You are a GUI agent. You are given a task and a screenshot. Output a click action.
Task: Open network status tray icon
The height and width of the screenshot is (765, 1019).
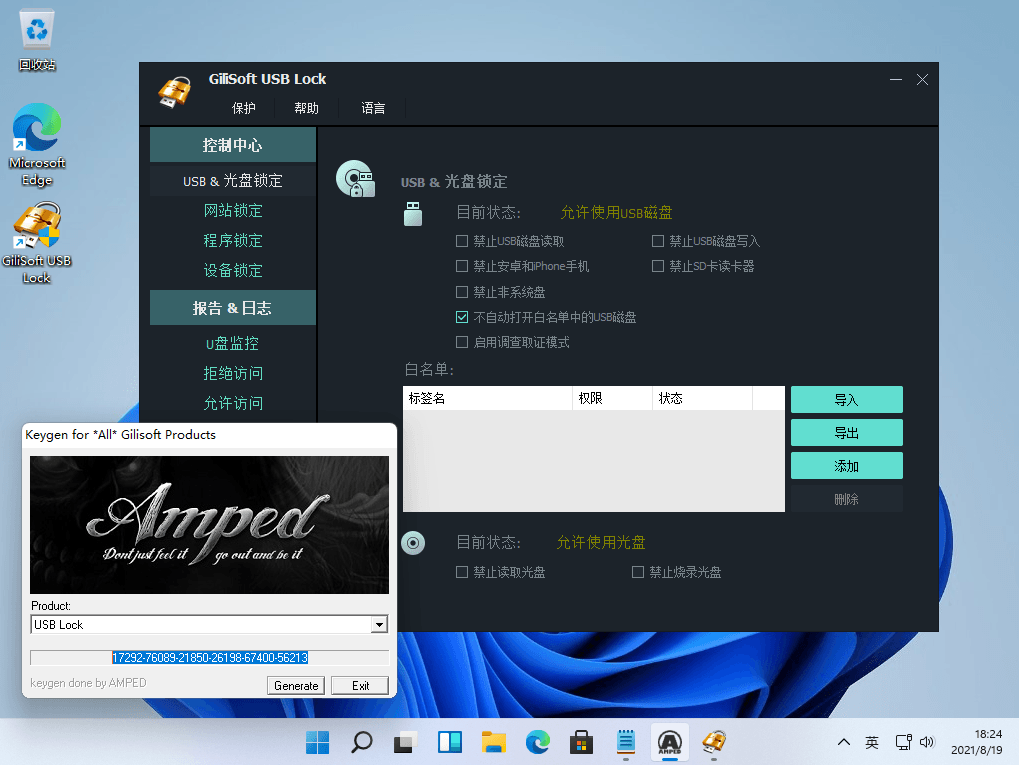903,742
